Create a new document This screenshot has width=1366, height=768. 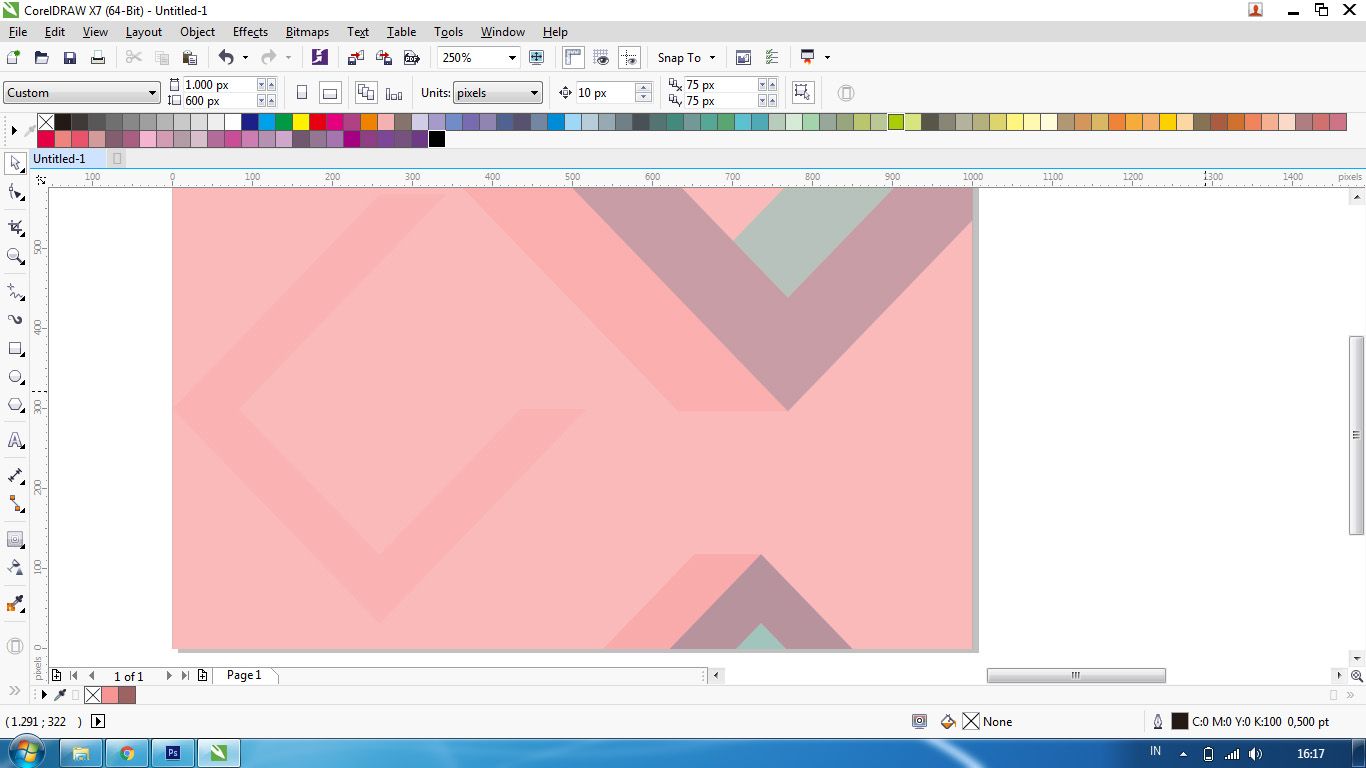(x=14, y=58)
